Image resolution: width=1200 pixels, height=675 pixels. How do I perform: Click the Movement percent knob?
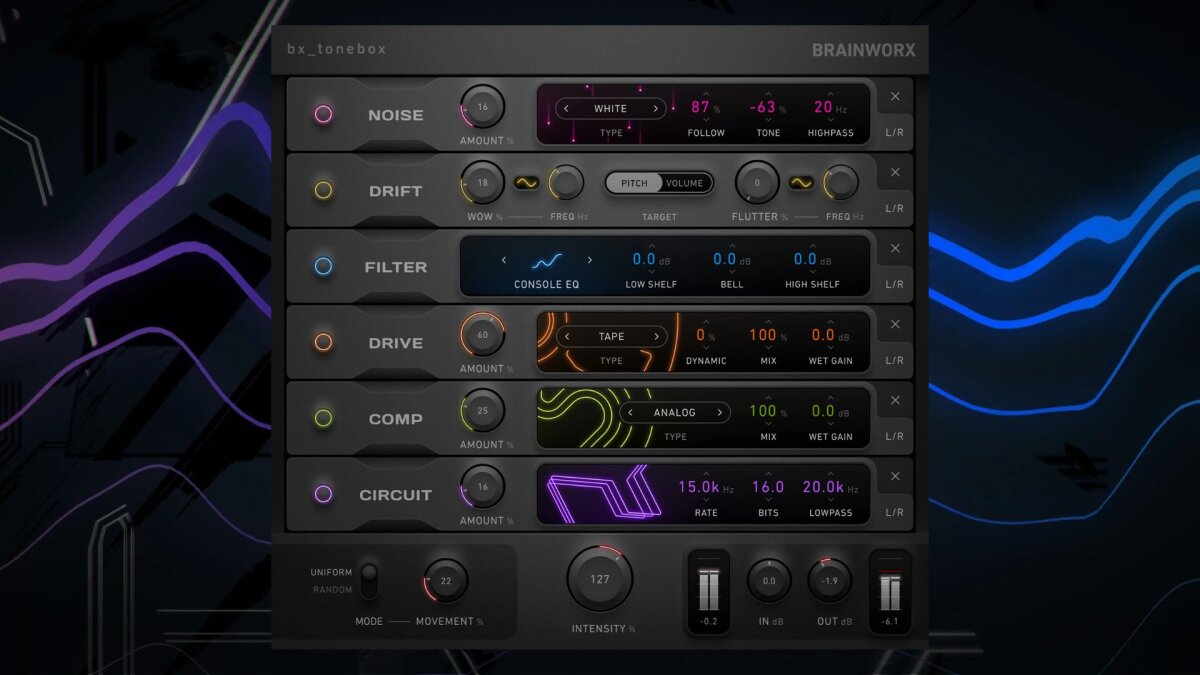click(446, 581)
